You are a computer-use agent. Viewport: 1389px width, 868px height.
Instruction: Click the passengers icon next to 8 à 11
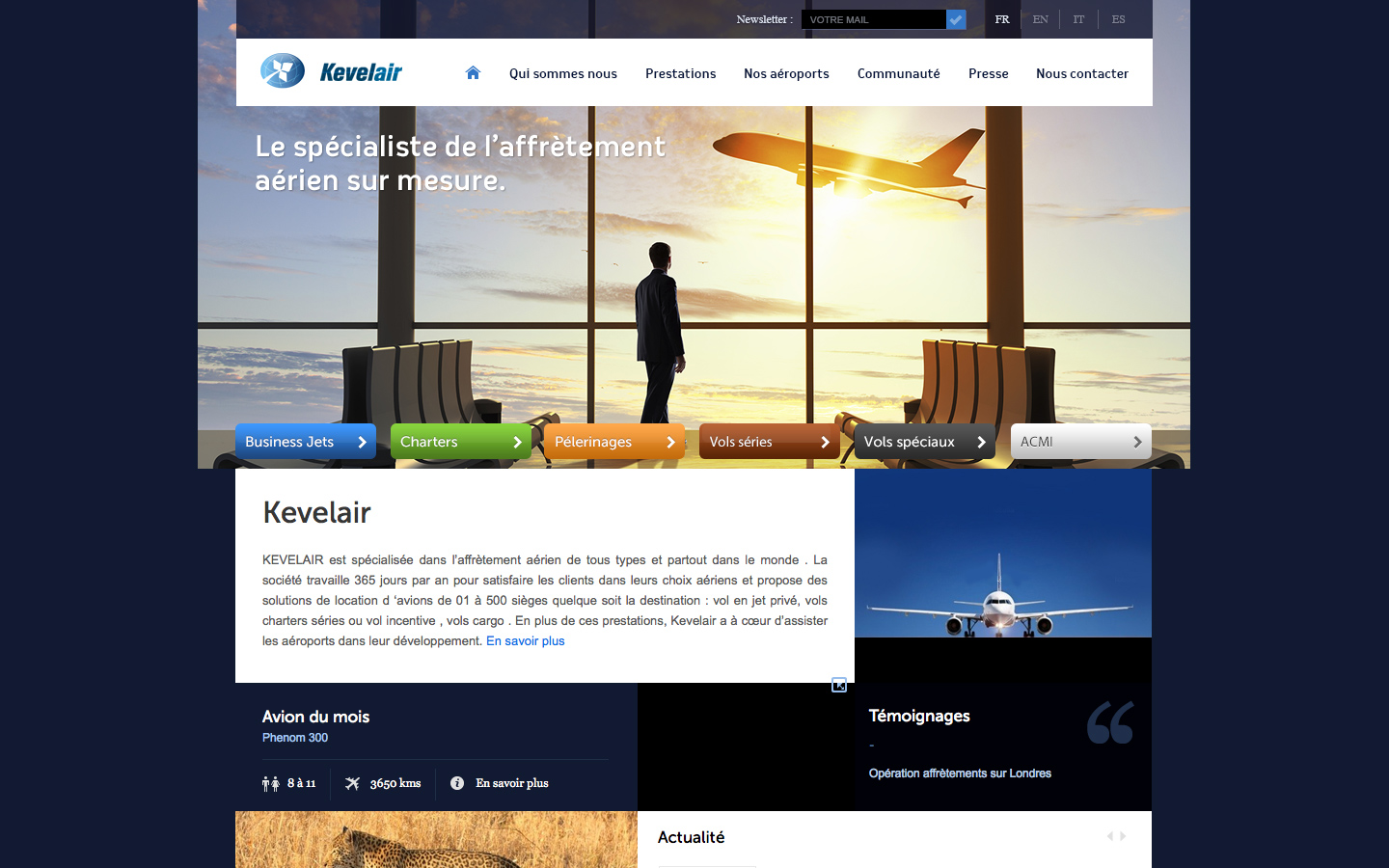pos(271,783)
